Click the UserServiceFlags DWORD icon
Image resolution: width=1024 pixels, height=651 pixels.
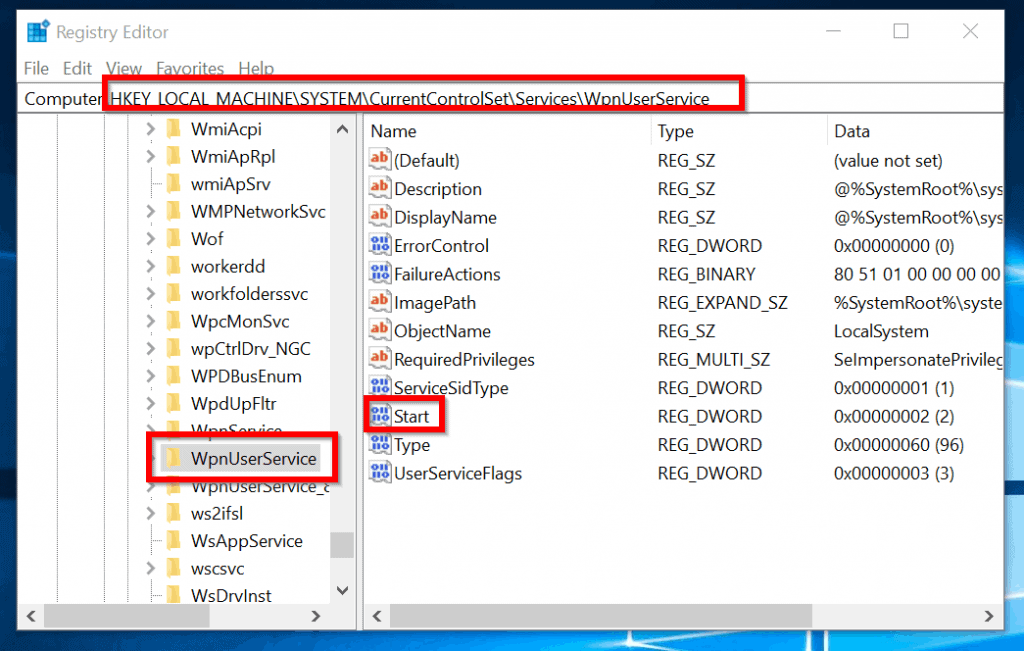(x=379, y=471)
